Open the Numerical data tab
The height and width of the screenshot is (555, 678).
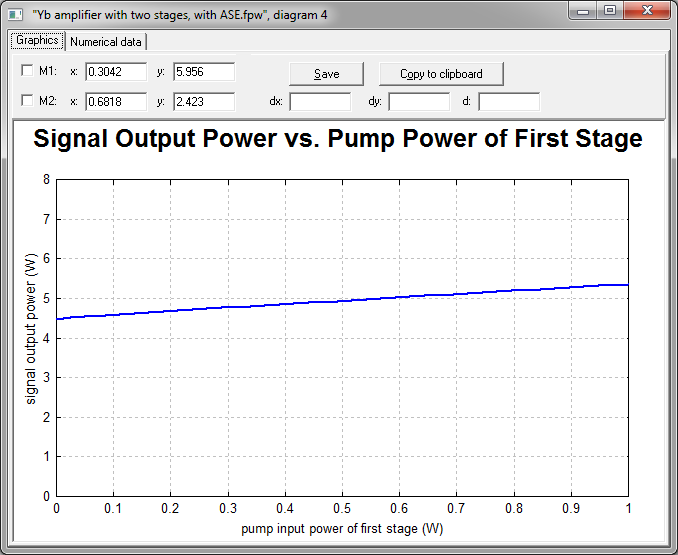[107, 42]
